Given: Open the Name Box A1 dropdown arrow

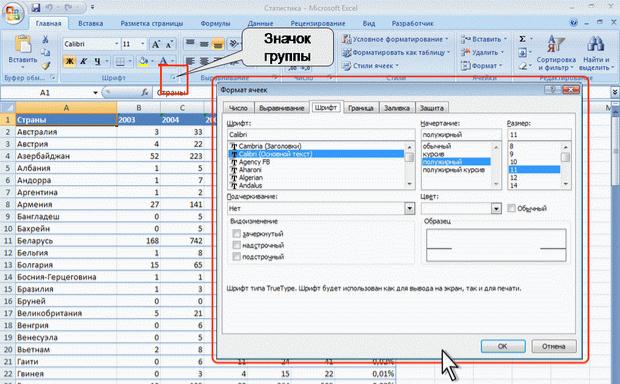Looking at the screenshot, I should (x=95, y=93).
